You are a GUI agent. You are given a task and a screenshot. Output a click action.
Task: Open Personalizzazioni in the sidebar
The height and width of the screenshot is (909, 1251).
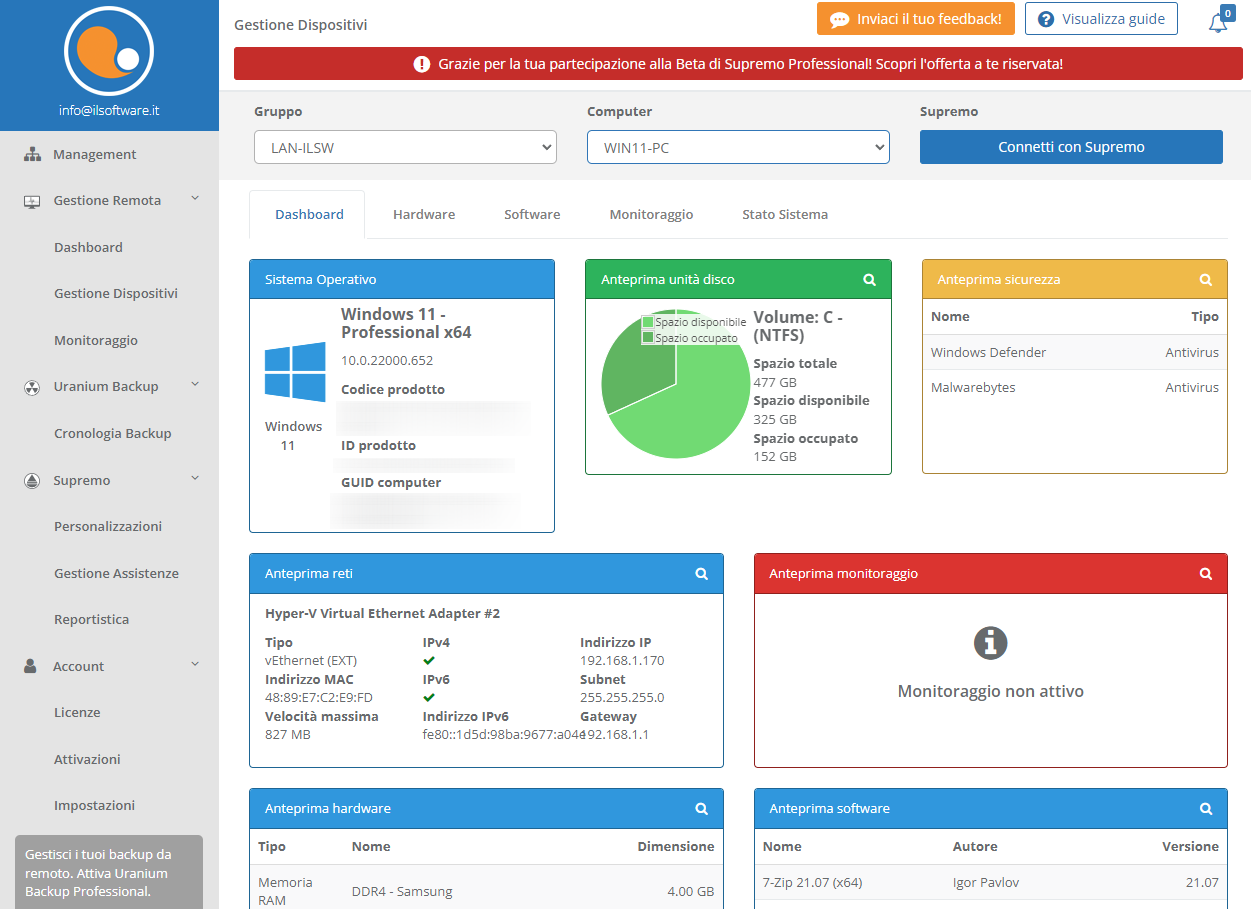tap(108, 527)
